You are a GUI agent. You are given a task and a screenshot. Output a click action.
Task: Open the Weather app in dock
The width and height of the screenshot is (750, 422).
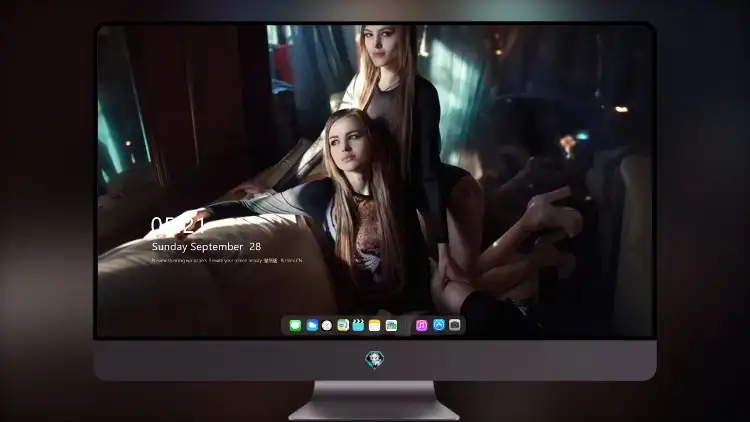click(312, 326)
